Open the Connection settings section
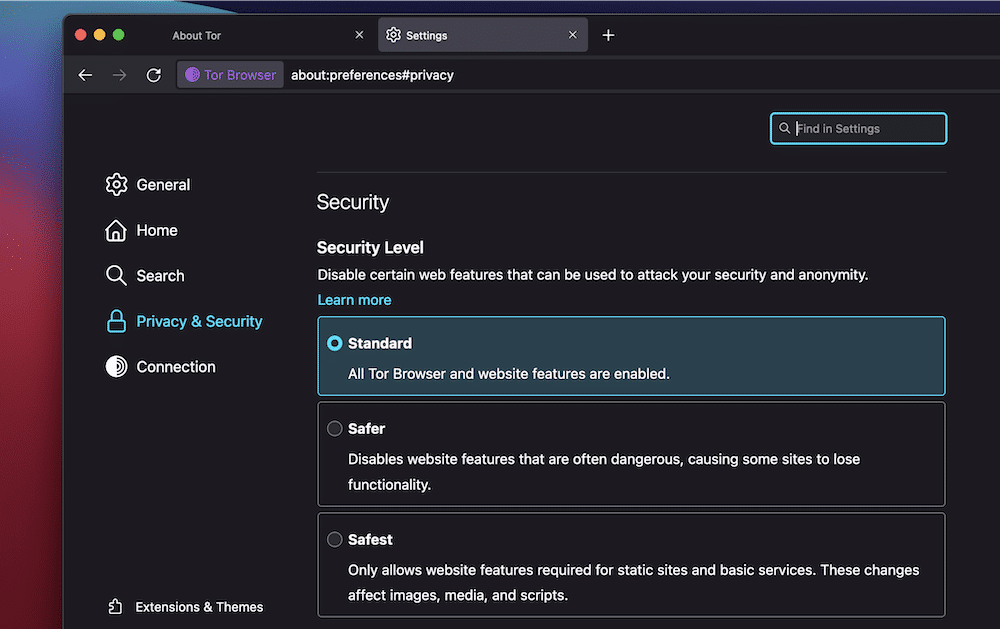The image size is (1000, 629). click(176, 367)
